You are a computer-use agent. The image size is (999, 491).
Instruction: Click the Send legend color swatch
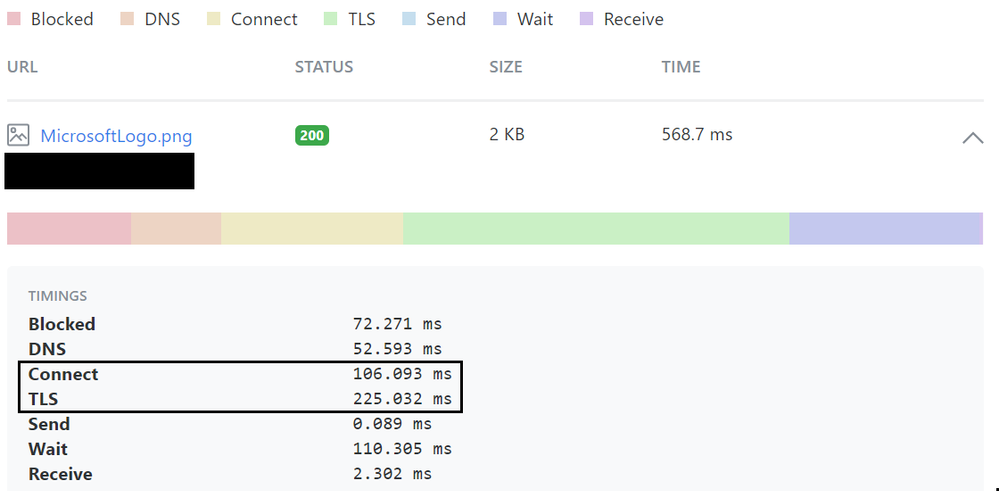408,19
